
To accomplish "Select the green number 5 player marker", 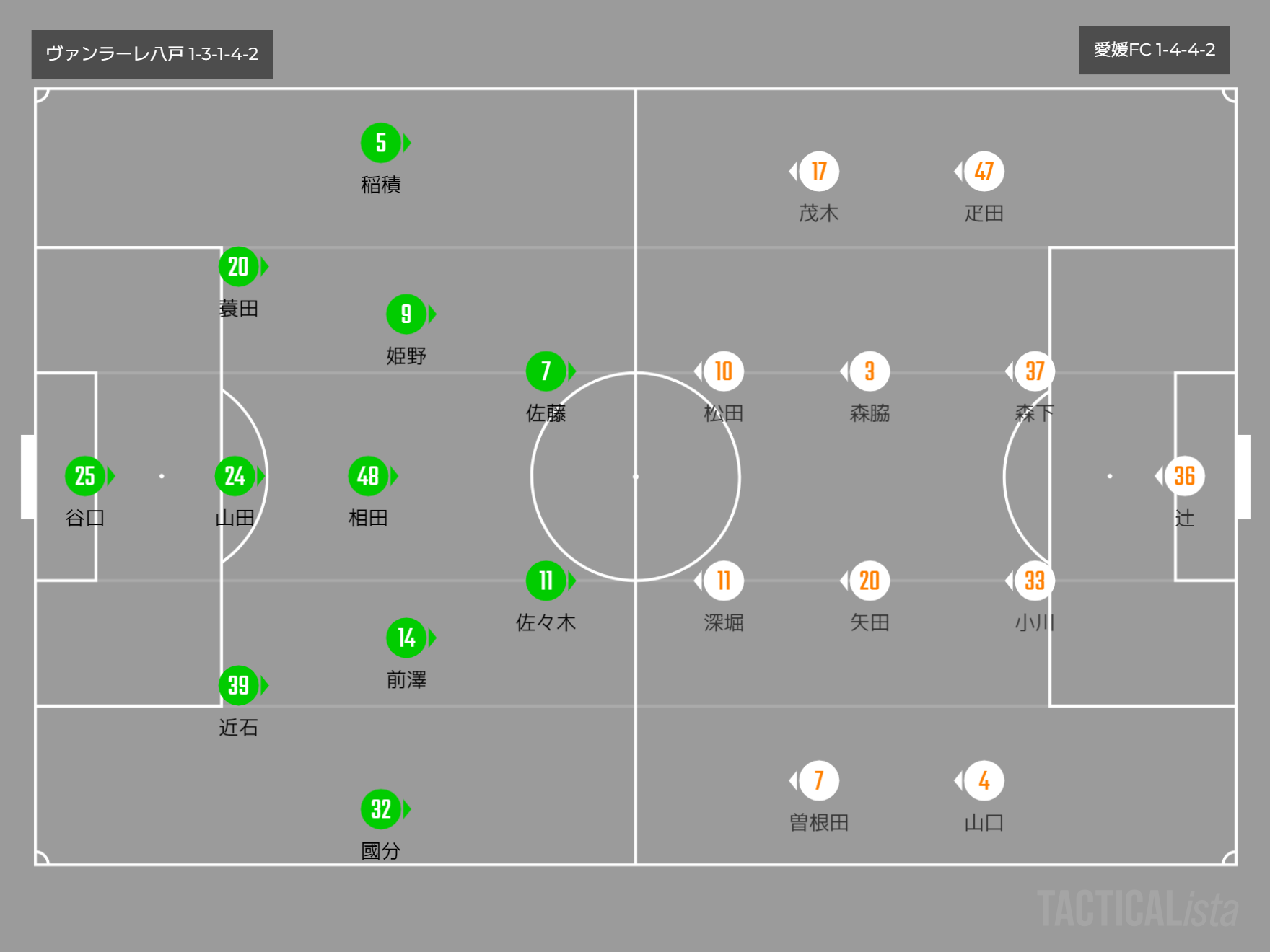I will [x=381, y=143].
